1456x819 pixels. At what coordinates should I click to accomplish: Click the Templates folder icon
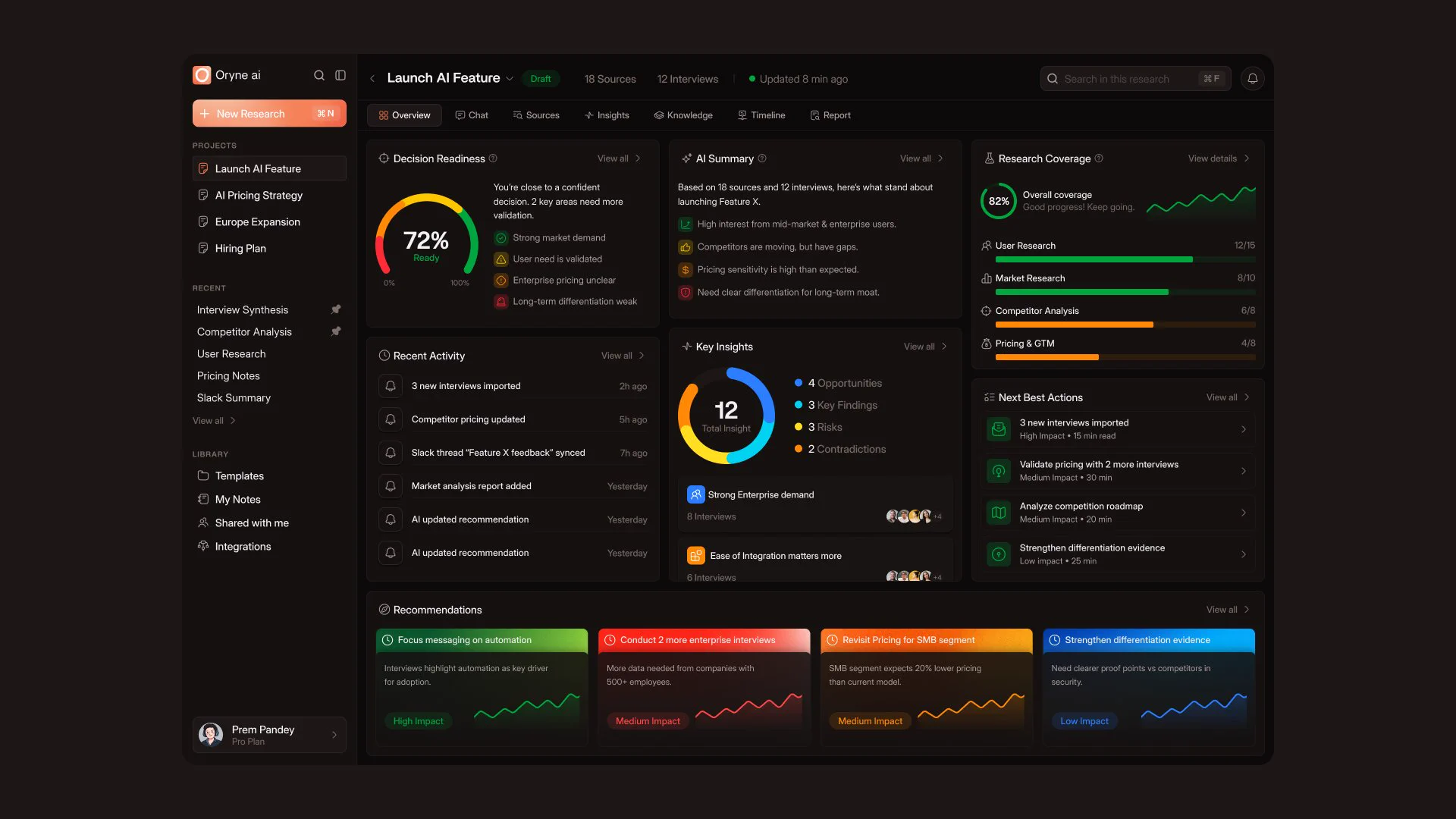(203, 475)
